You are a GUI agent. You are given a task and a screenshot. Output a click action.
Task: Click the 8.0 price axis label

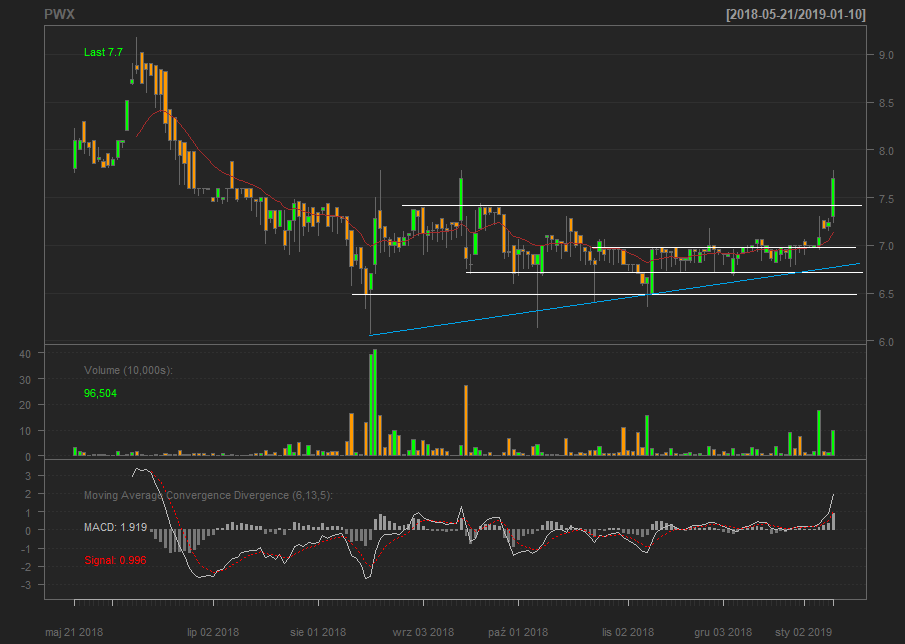(x=886, y=151)
